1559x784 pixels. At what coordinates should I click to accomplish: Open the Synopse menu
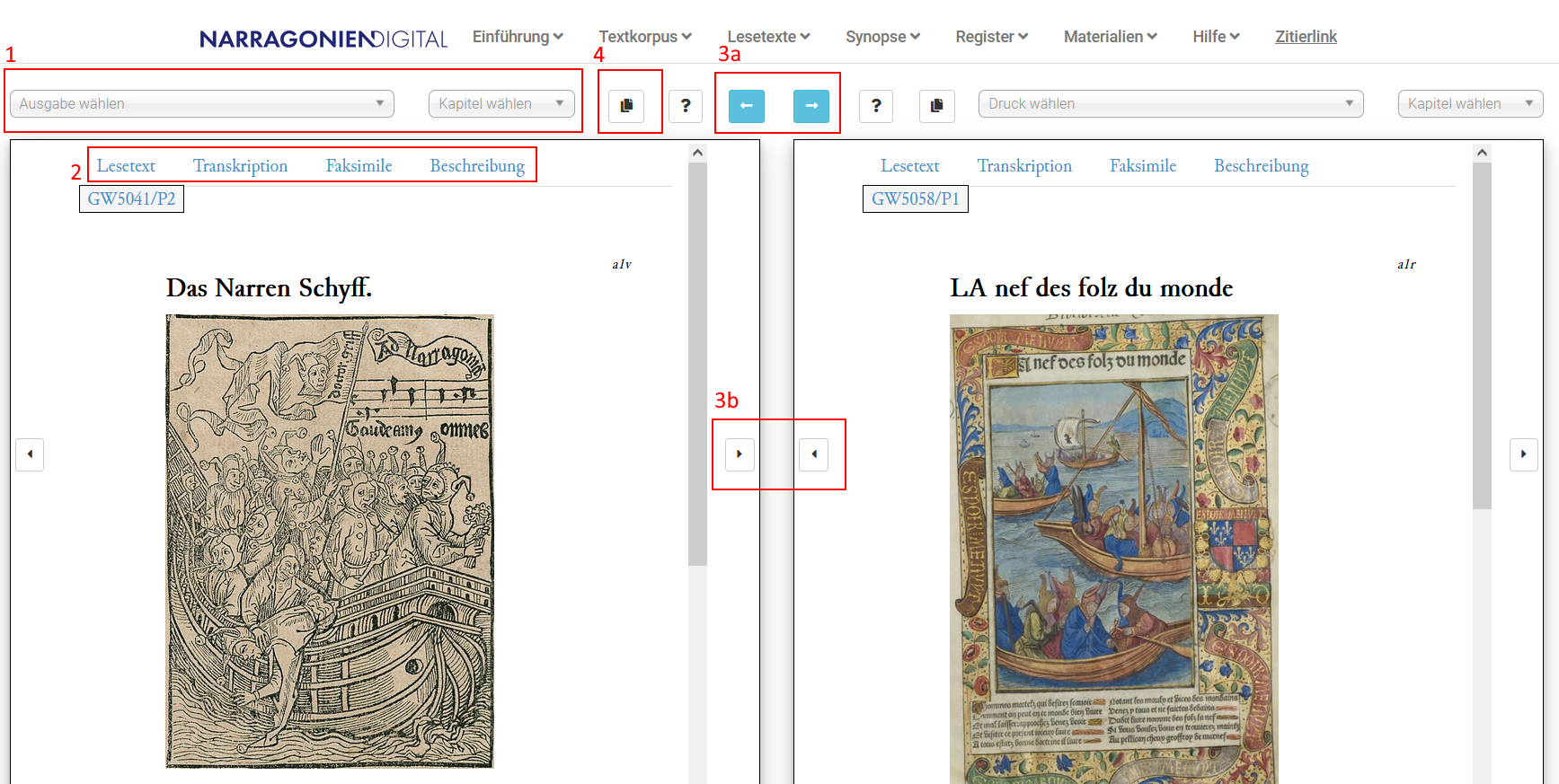(882, 37)
